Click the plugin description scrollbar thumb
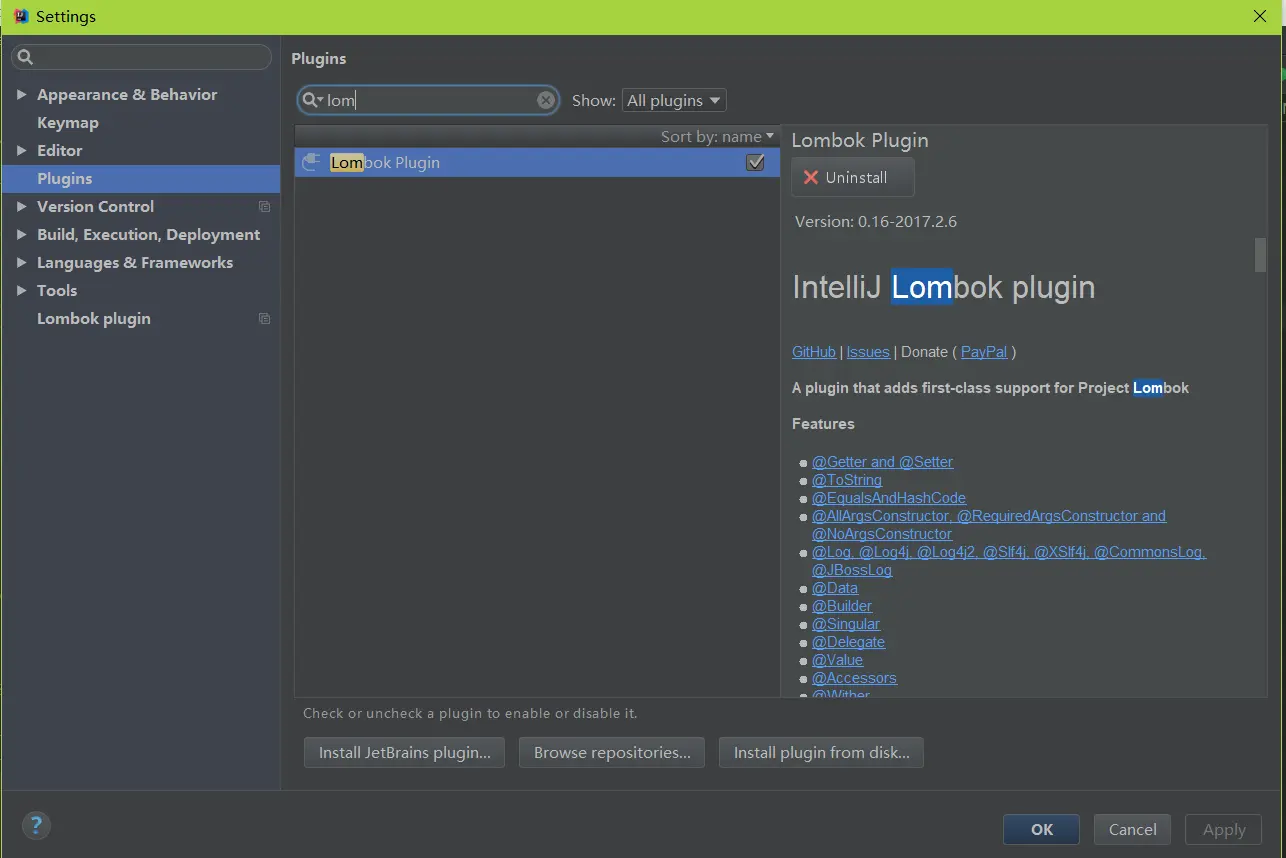1286x858 pixels. tap(1260, 254)
